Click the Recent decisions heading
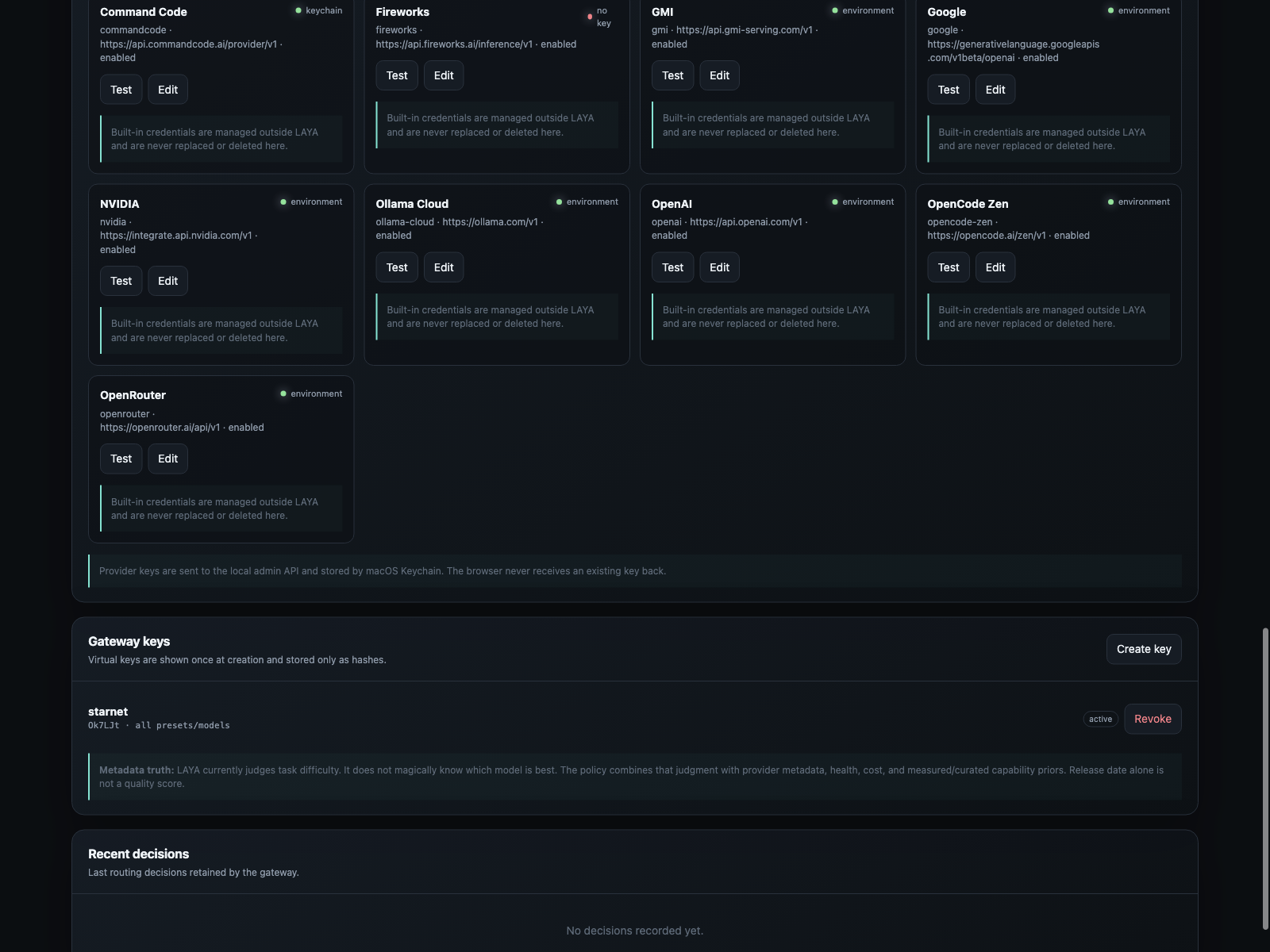Viewport: 1270px width, 952px height. pos(138,854)
